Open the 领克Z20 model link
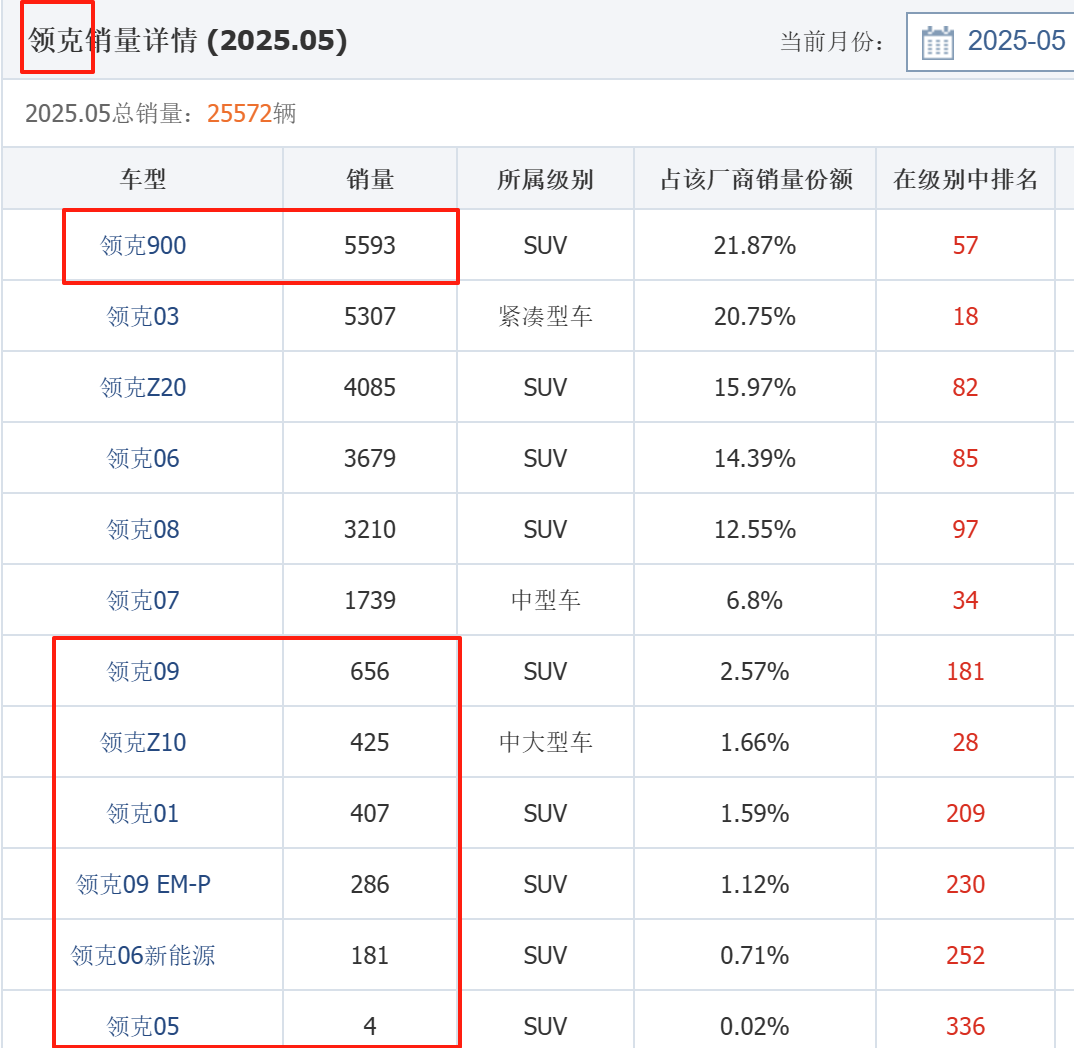 pyautogui.click(x=143, y=388)
